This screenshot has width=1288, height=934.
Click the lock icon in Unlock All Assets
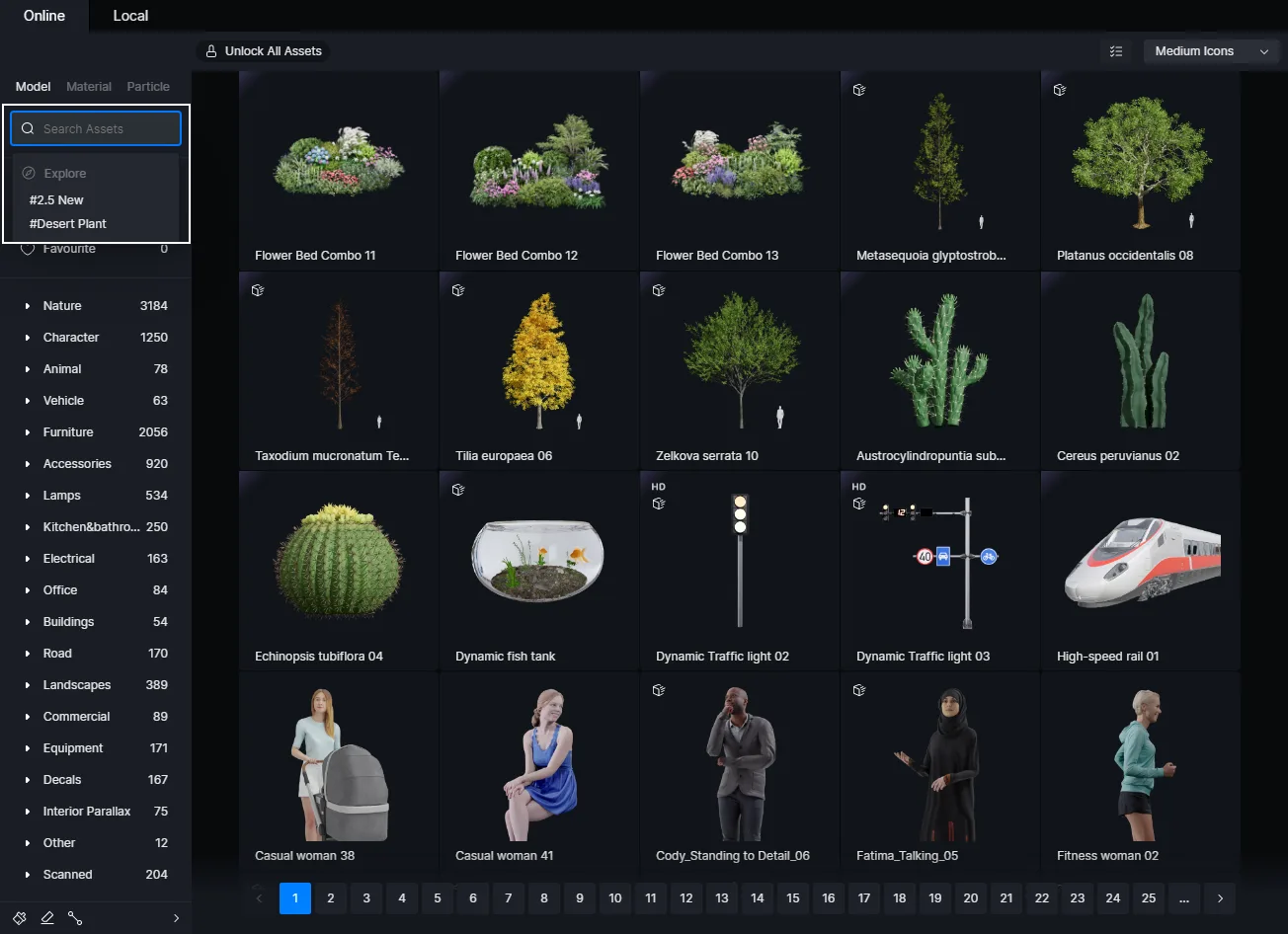pos(209,50)
